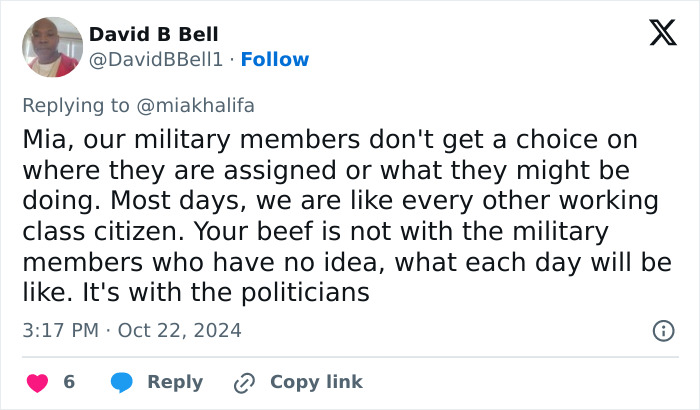Click the tweet's first line starting "Mia,"
This screenshot has height=410, width=700.
pos(329,139)
